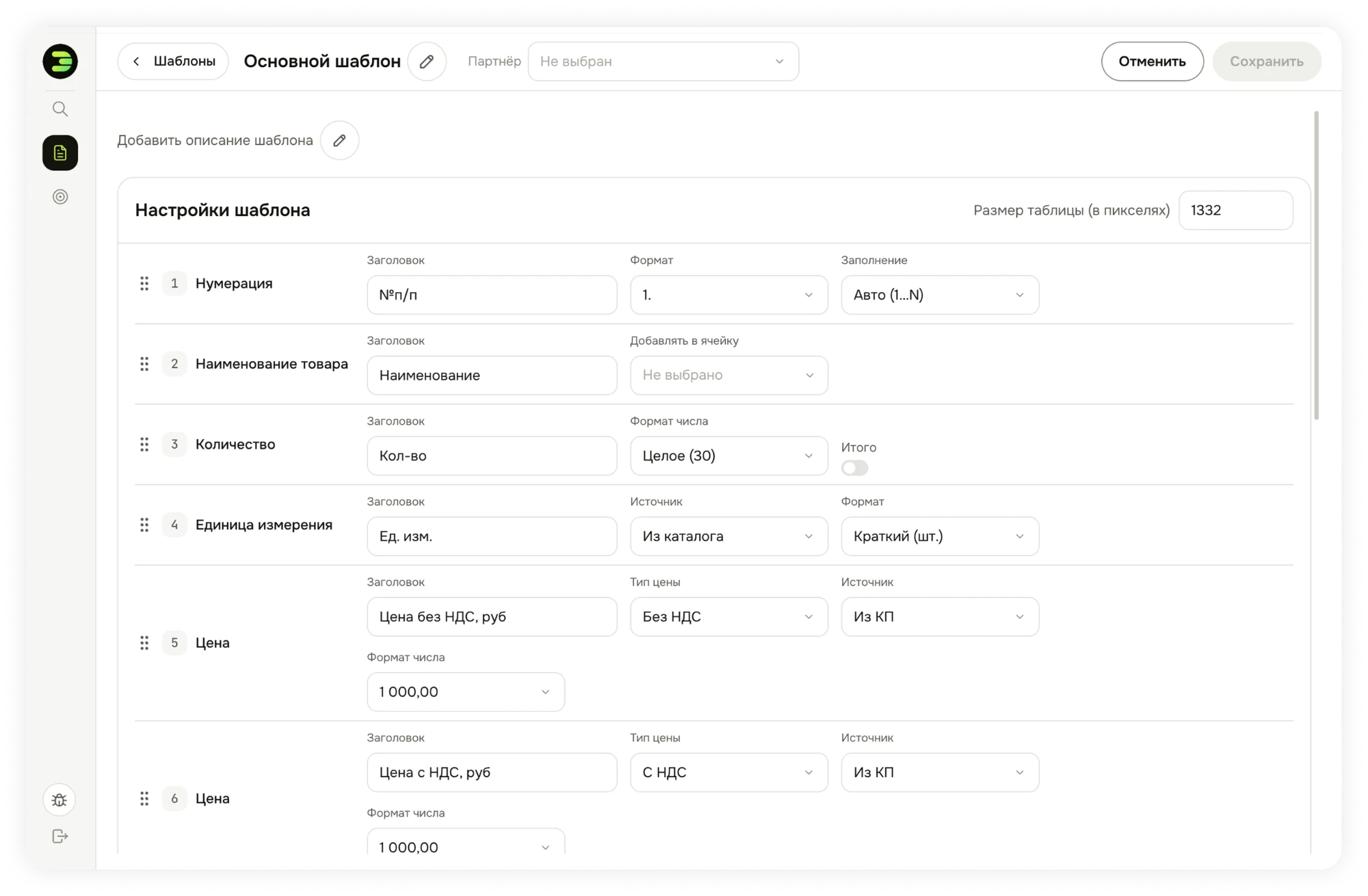Open row 5 Источник dropdown Из КП
This screenshot has width=1368, height=896.
(940, 617)
